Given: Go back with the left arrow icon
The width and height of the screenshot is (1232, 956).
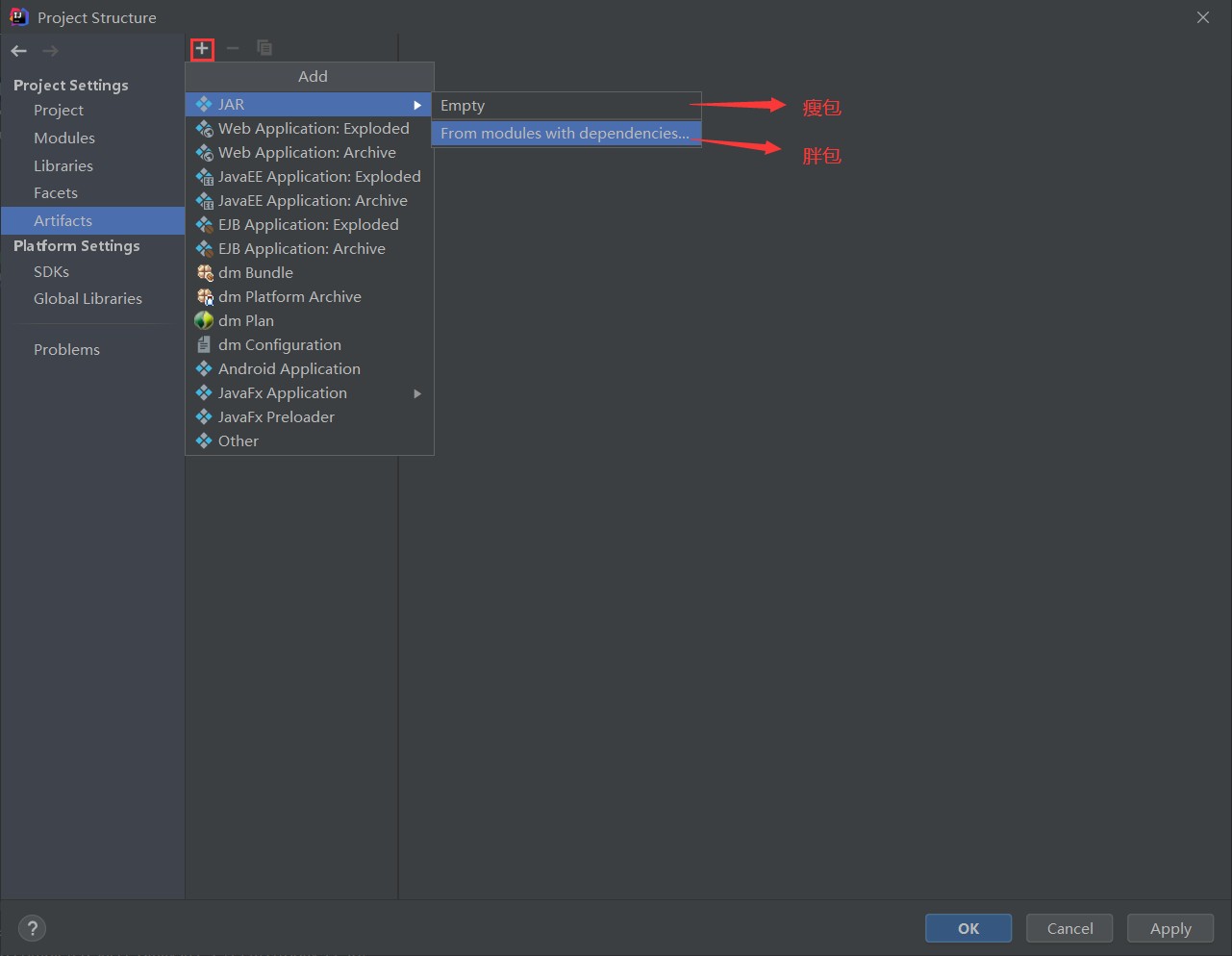Looking at the screenshot, I should 19,51.
